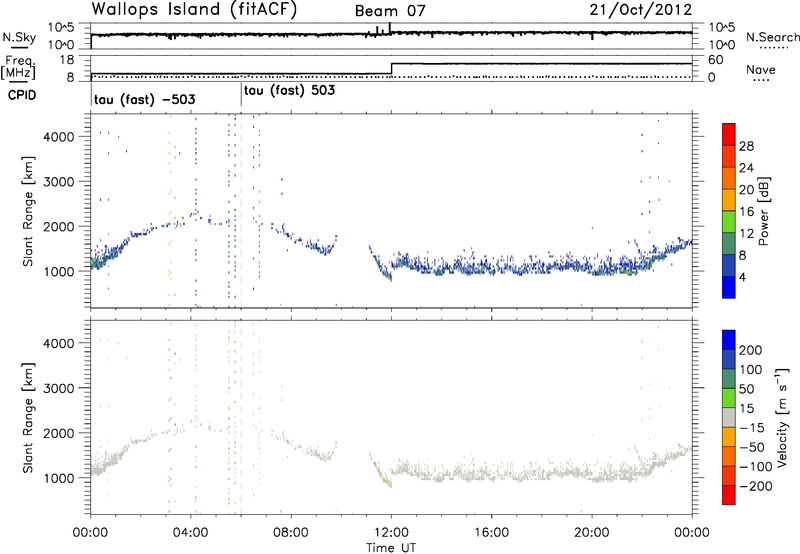The image size is (800, 554).
Task: Click the 'Time UT' axis title
Action: pyautogui.click(x=391, y=547)
